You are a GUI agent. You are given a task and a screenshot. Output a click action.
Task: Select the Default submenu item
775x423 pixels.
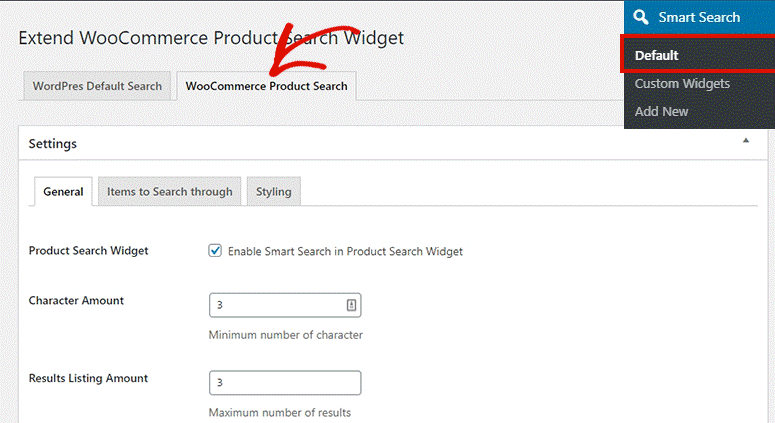(x=656, y=55)
